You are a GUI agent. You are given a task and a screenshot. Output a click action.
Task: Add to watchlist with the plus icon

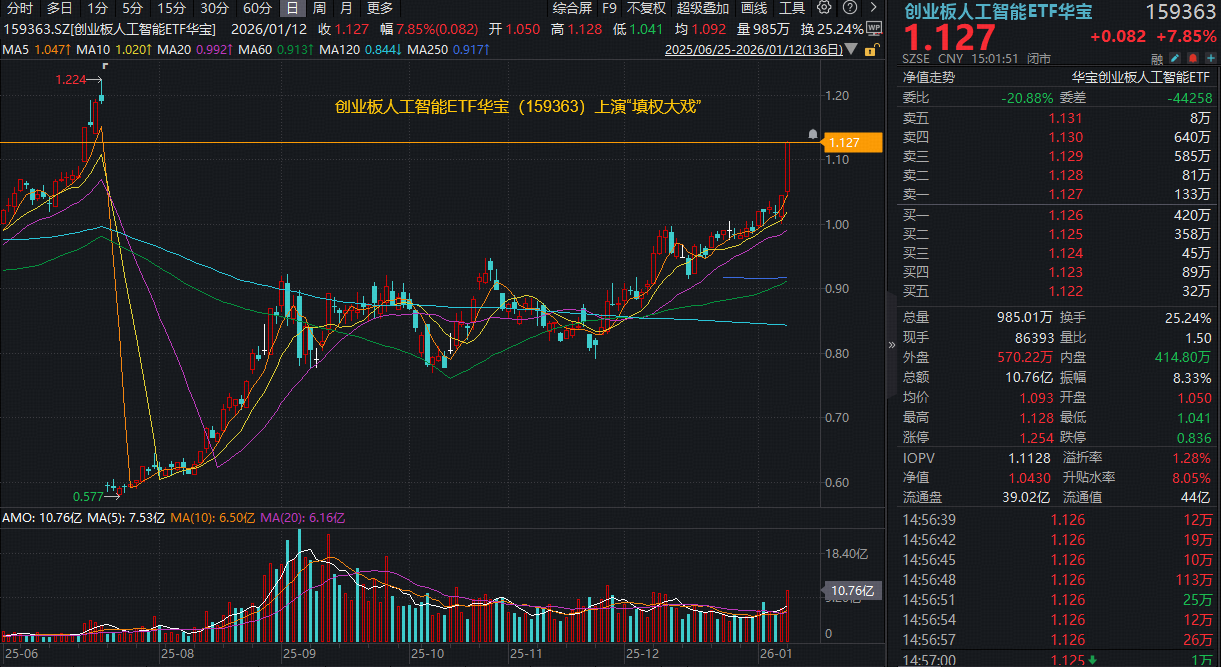tap(1210, 59)
